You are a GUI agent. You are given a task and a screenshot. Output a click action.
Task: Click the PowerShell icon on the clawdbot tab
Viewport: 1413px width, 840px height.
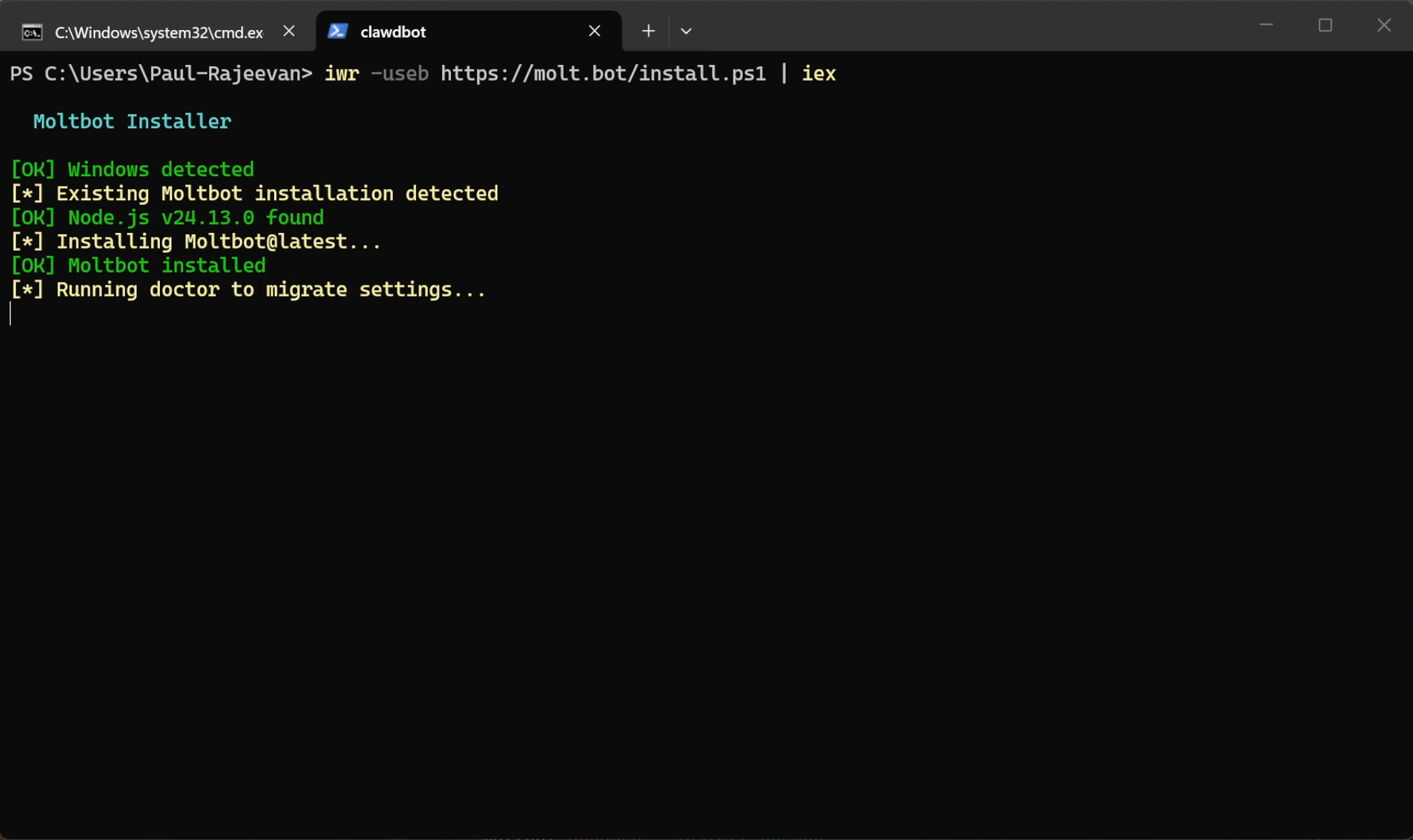pyautogui.click(x=338, y=31)
